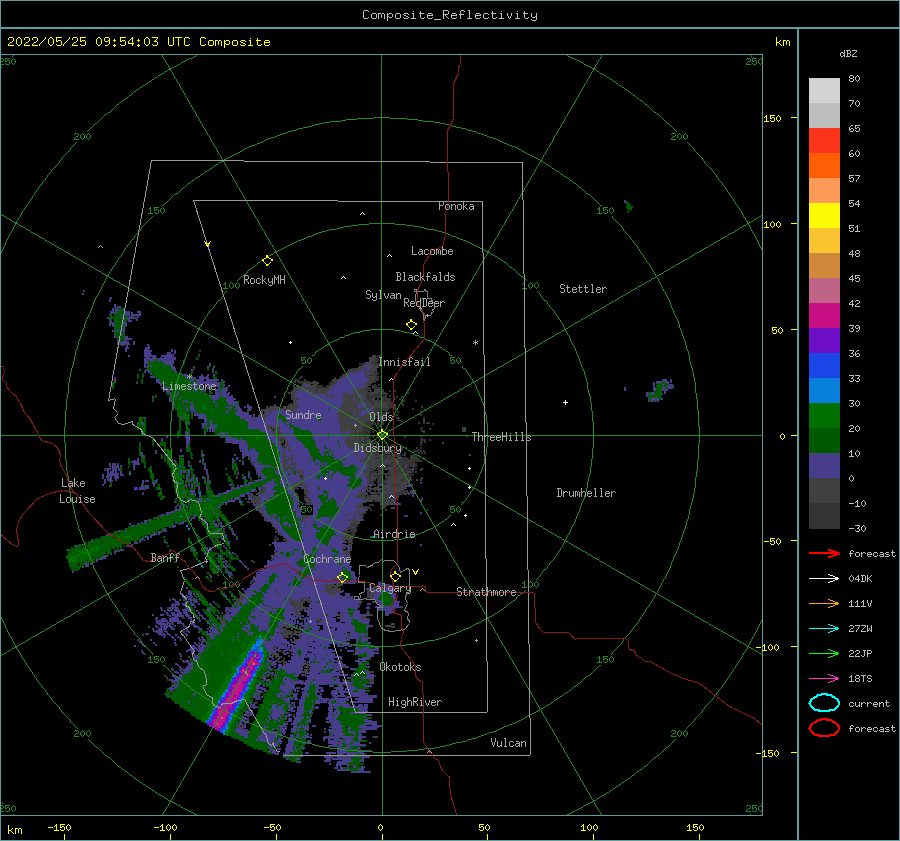900x841 pixels.
Task: Click the Banff label
Action: coord(165,557)
